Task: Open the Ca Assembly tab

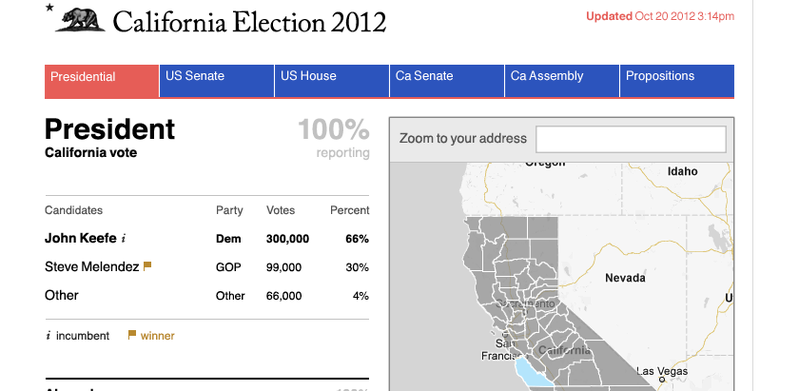Action: click(562, 81)
